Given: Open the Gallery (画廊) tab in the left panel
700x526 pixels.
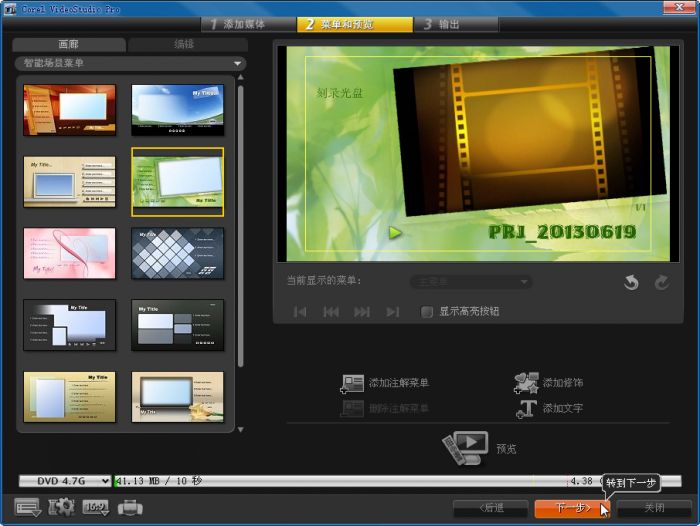Looking at the screenshot, I should click(69, 45).
